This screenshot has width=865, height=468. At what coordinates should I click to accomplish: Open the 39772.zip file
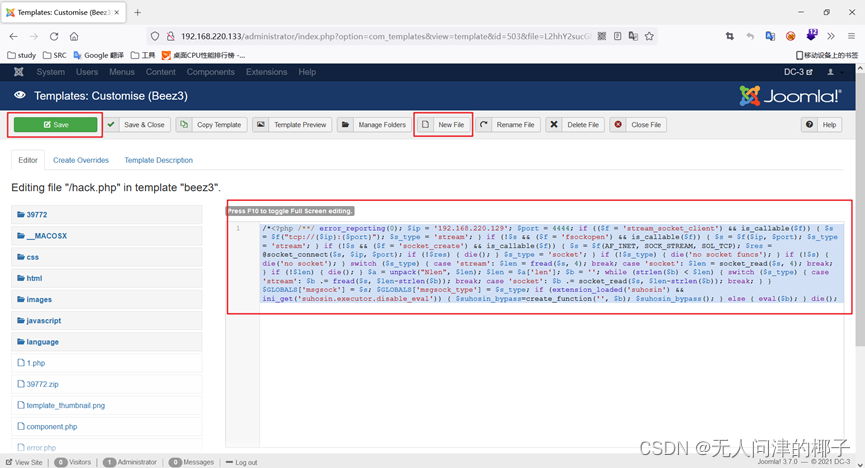coord(106,384)
